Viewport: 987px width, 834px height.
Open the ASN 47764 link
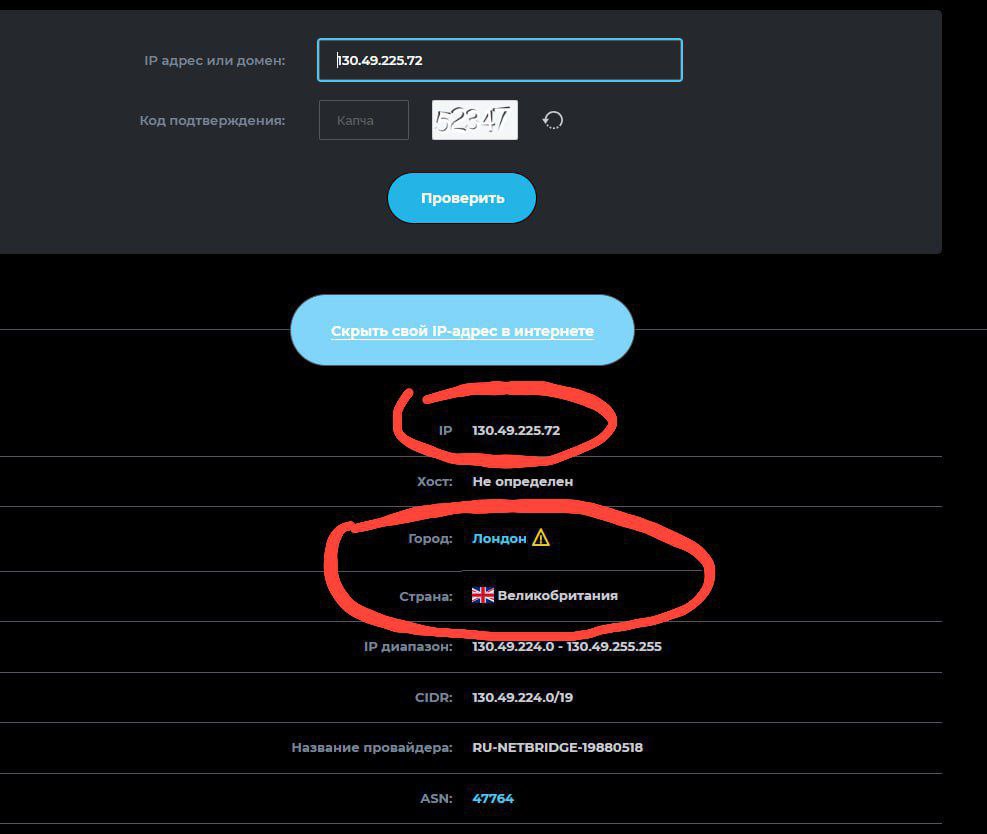[x=493, y=798]
